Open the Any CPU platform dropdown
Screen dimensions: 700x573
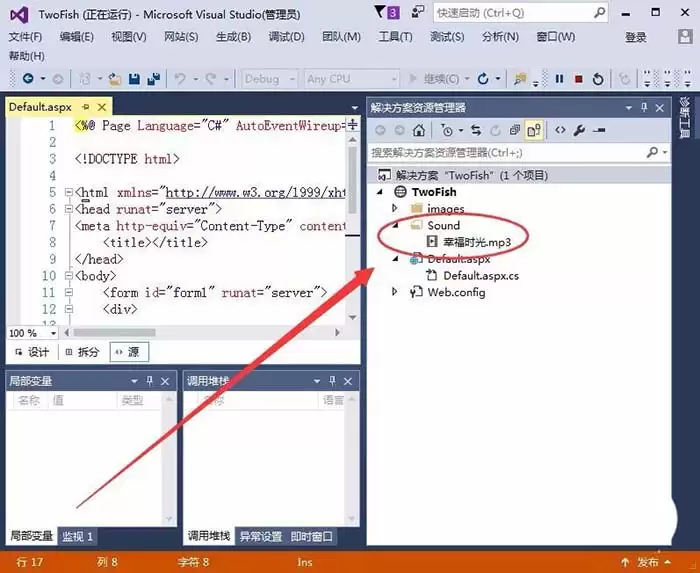pos(351,79)
